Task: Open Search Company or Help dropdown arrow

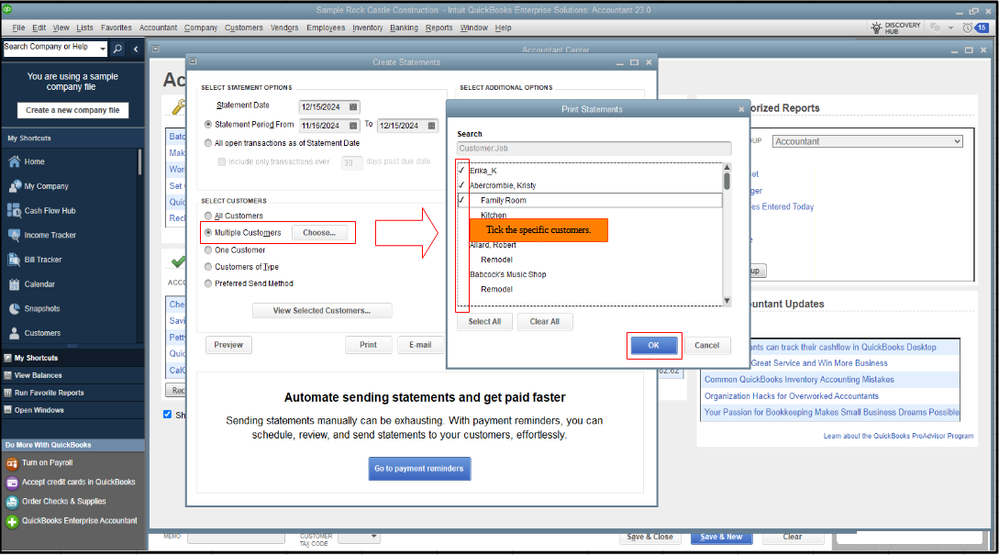Action: [103, 48]
